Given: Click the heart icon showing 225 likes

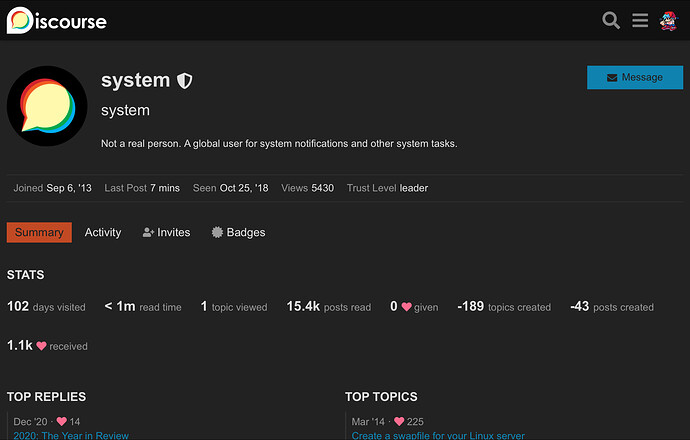Looking at the screenshot, I should coord(399,422).
